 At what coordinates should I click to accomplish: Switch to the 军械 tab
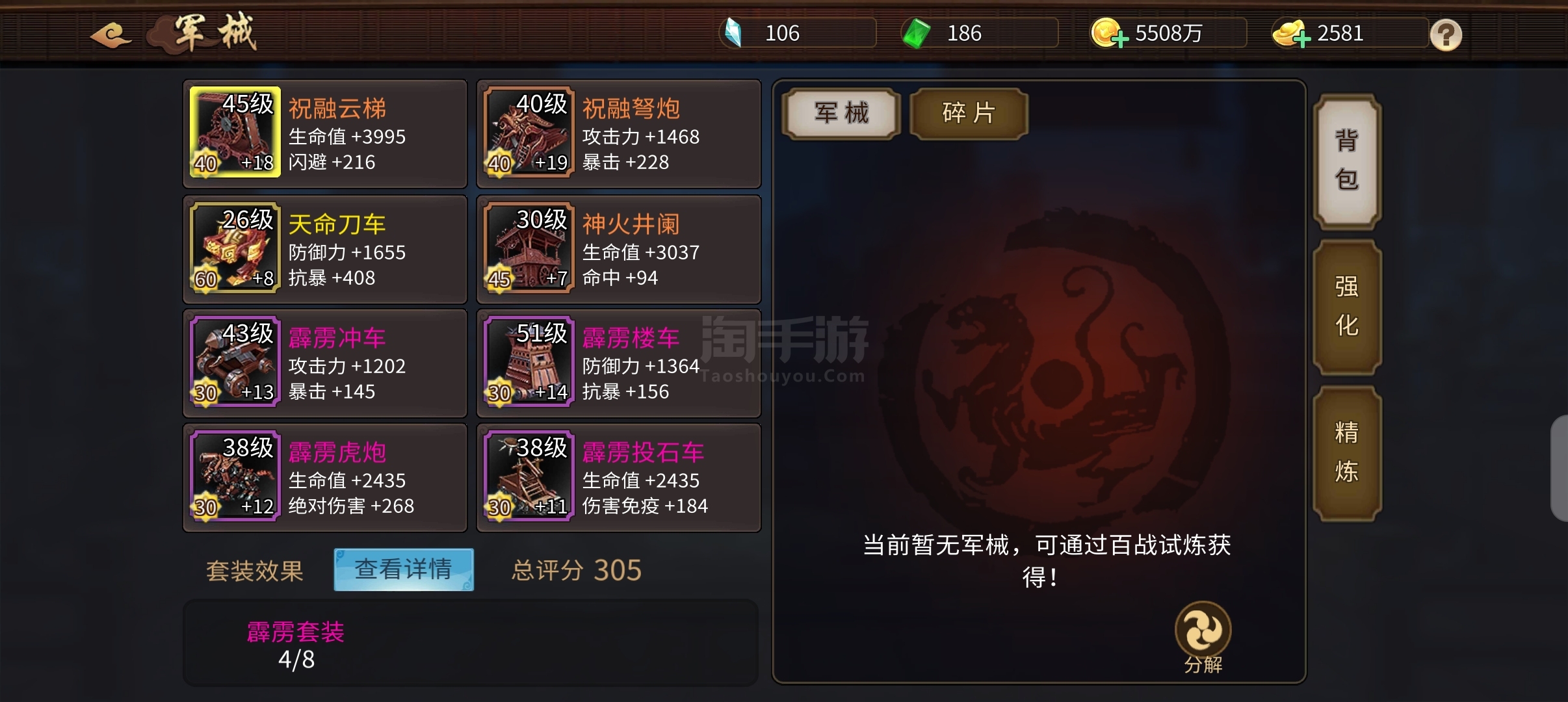[x=841, y=114]
